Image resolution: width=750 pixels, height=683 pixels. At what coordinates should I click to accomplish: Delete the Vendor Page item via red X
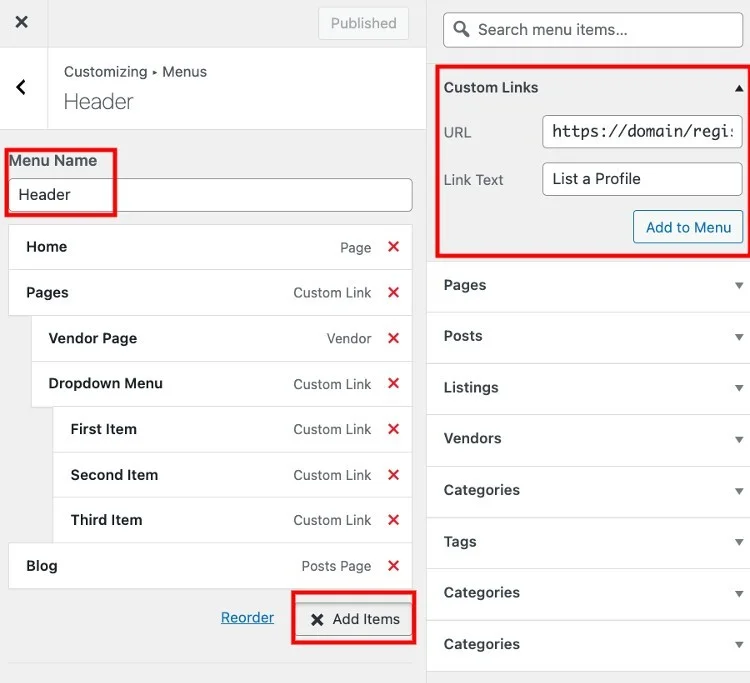coord(394,338)
